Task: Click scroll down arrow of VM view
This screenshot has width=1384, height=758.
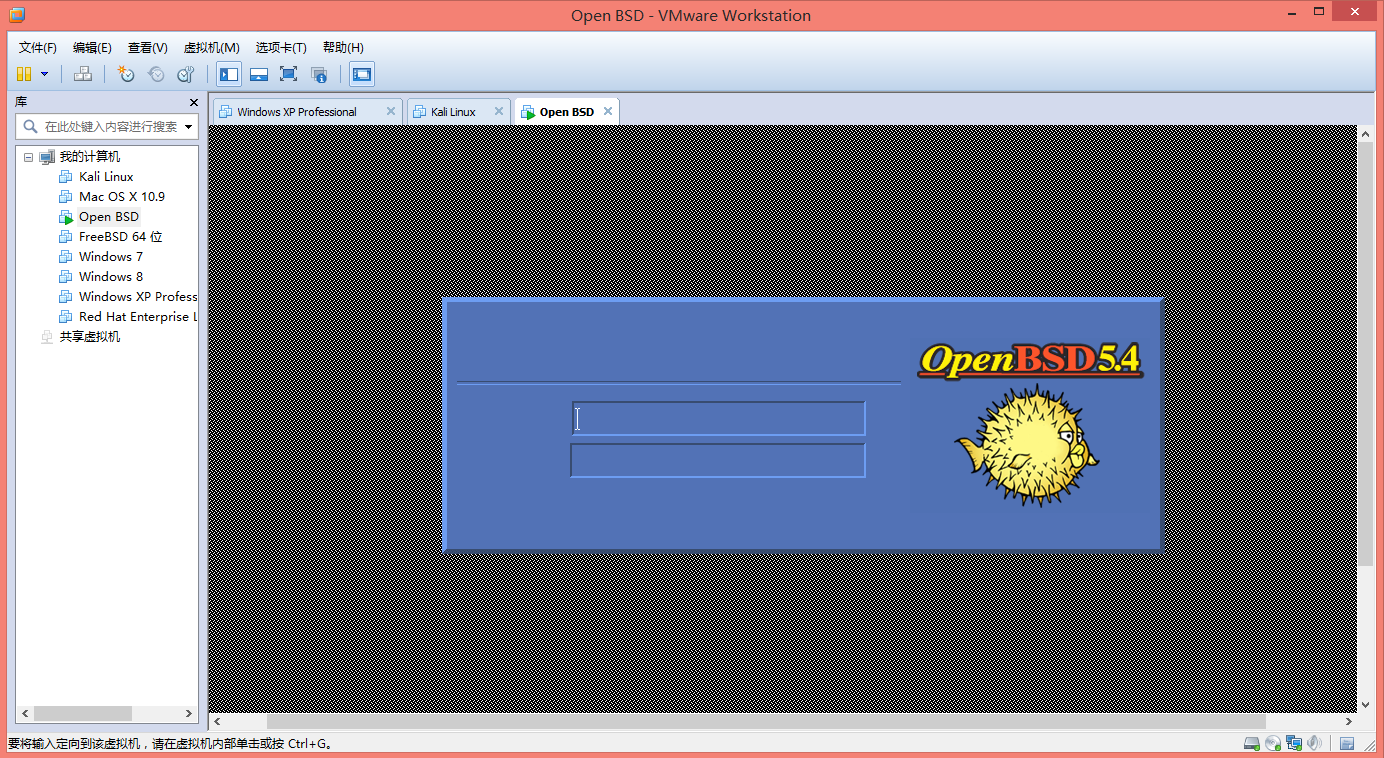Action: point(1366,704)
